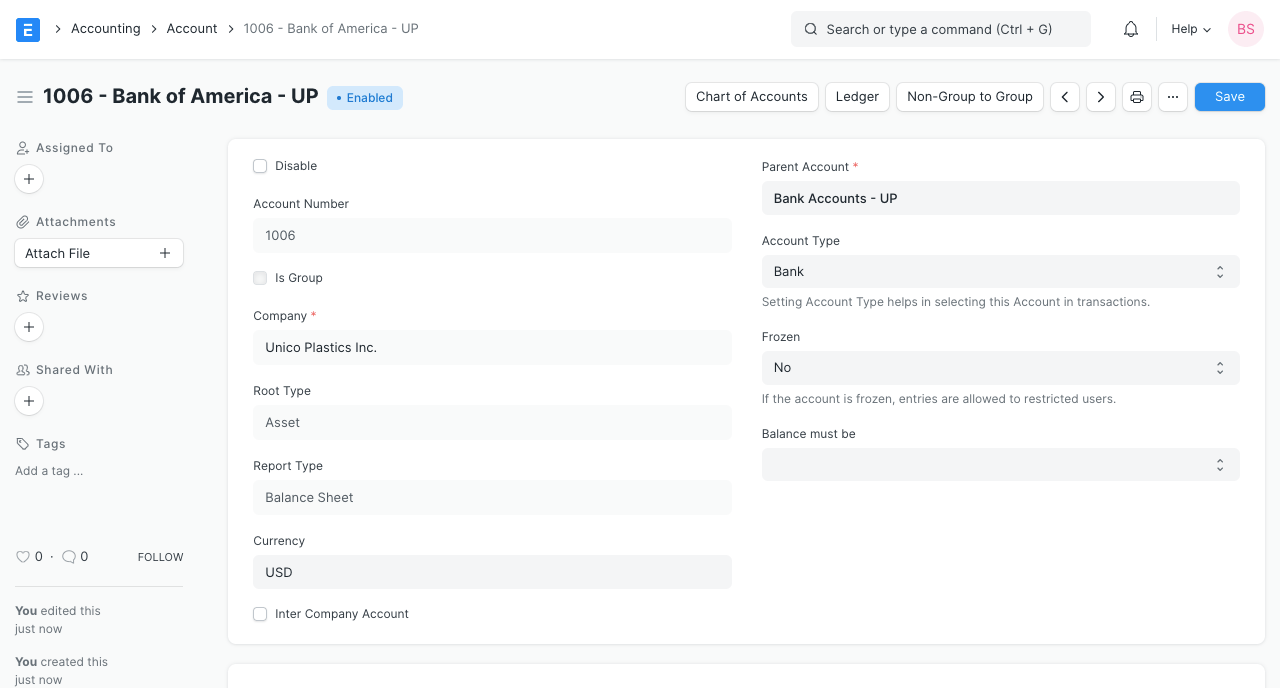Go to Accounting via the breadcrumb
The width and height of the screenshot is (1280, 688).
pyautogui.click(x=106, y=28)
